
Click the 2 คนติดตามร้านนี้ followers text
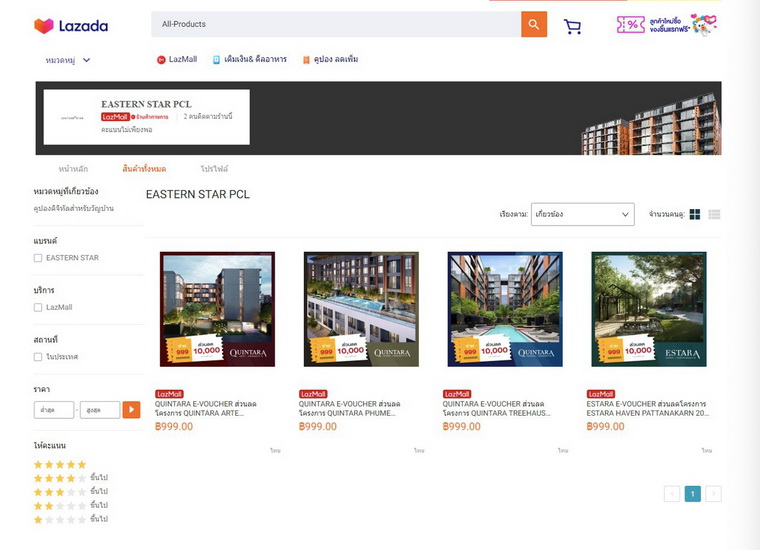click(x=208, y=117)
